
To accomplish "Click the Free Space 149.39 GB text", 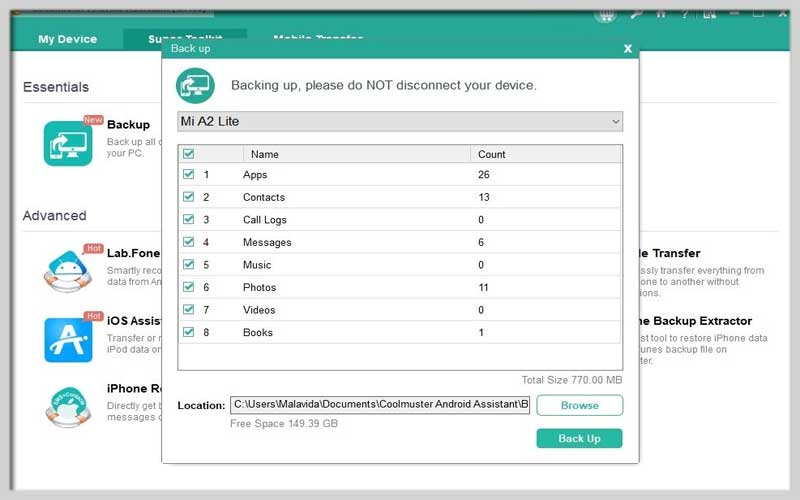I will [284, 423].
